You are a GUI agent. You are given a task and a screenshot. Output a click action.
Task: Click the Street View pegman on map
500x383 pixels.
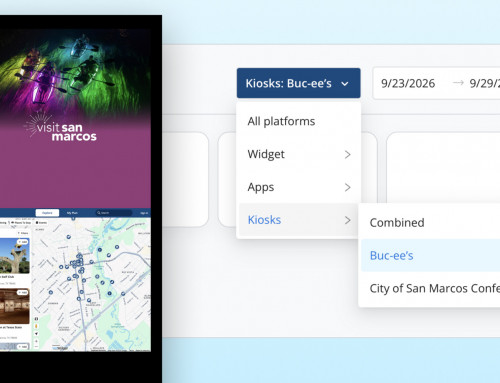coord(36,326)
